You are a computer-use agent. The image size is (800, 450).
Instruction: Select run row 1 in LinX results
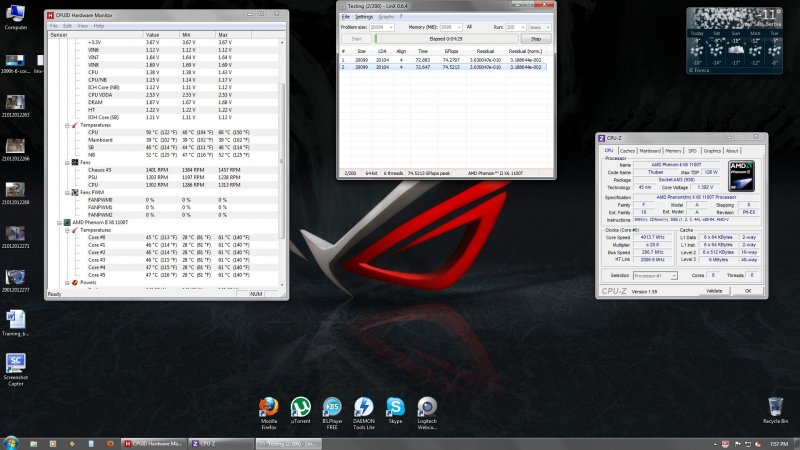point(443,60)
